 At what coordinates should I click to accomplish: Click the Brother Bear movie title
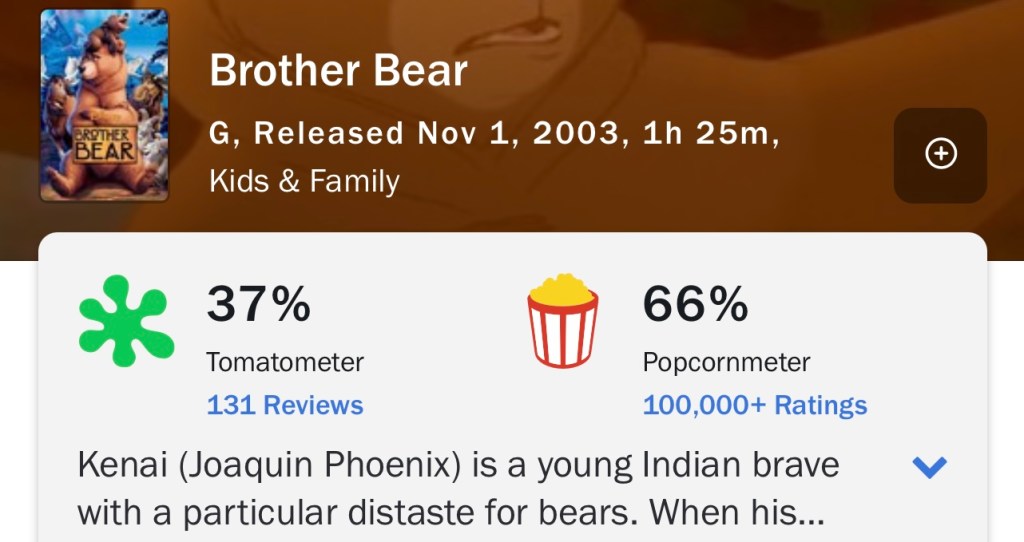338,71
